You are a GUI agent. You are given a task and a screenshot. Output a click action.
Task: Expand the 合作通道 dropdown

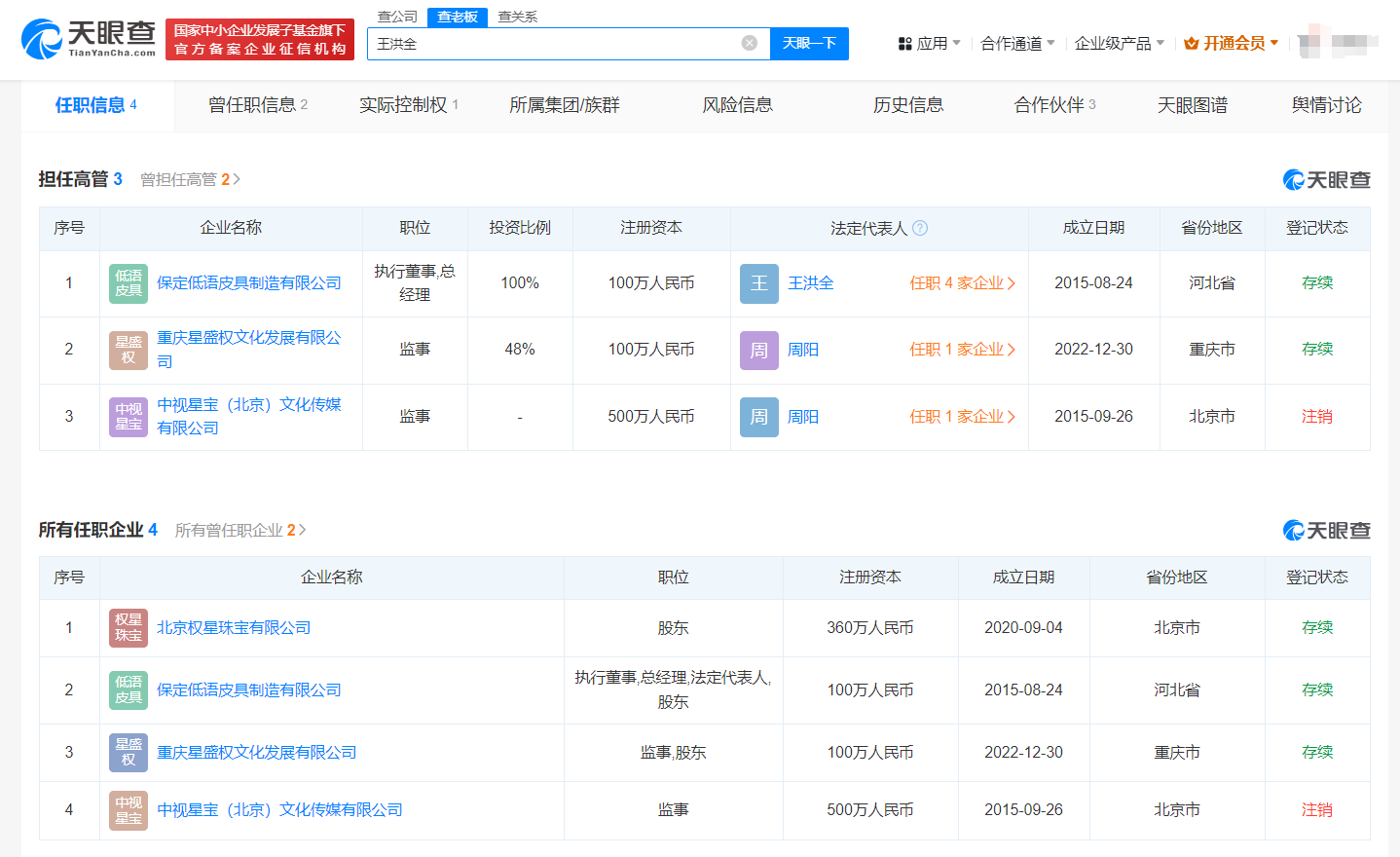(x=1016, y=43)
